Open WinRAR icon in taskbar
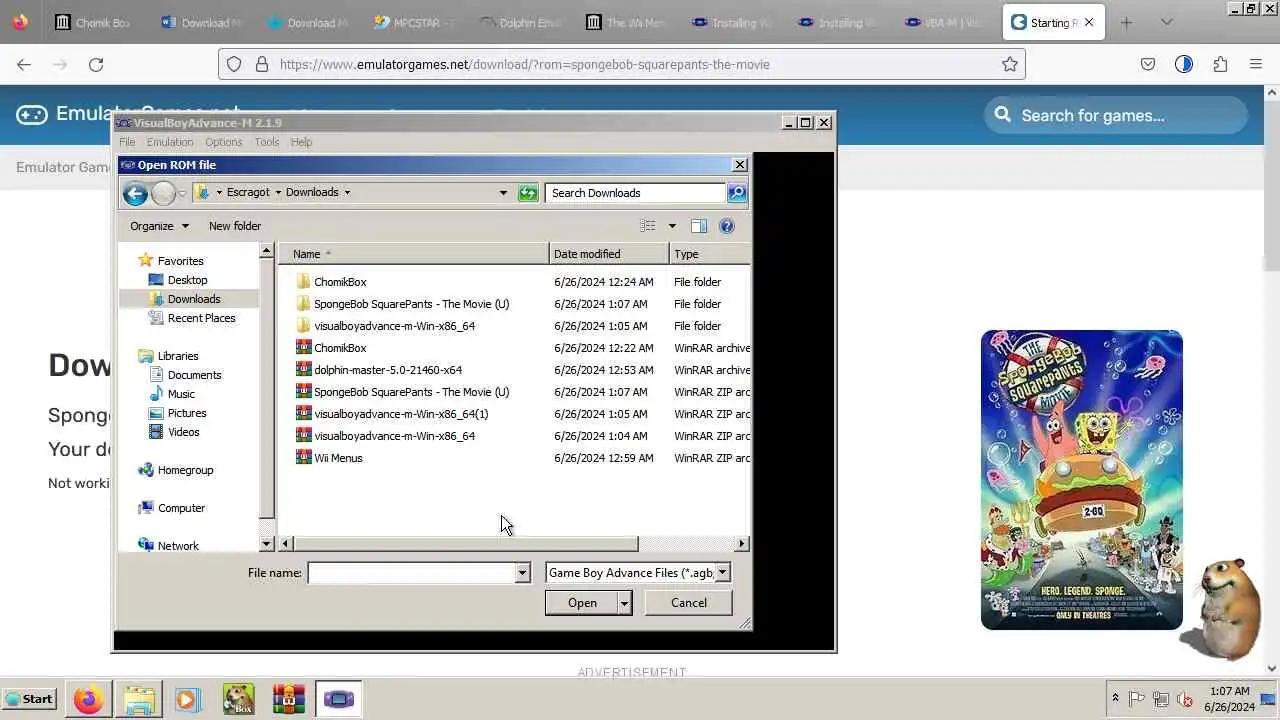The width and height of the screenshot is (1280, 720). pos(288,699)
